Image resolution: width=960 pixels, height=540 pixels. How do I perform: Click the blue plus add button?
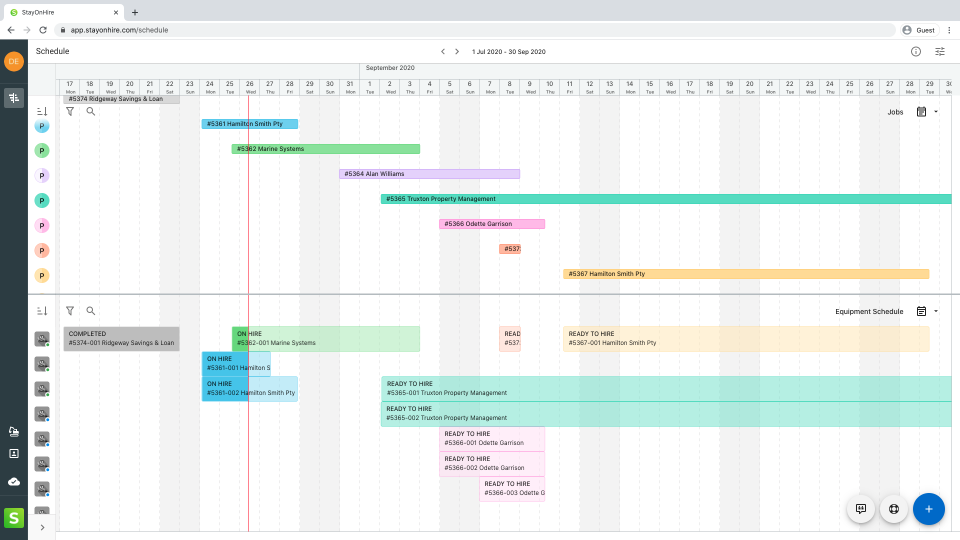(929, 509)
